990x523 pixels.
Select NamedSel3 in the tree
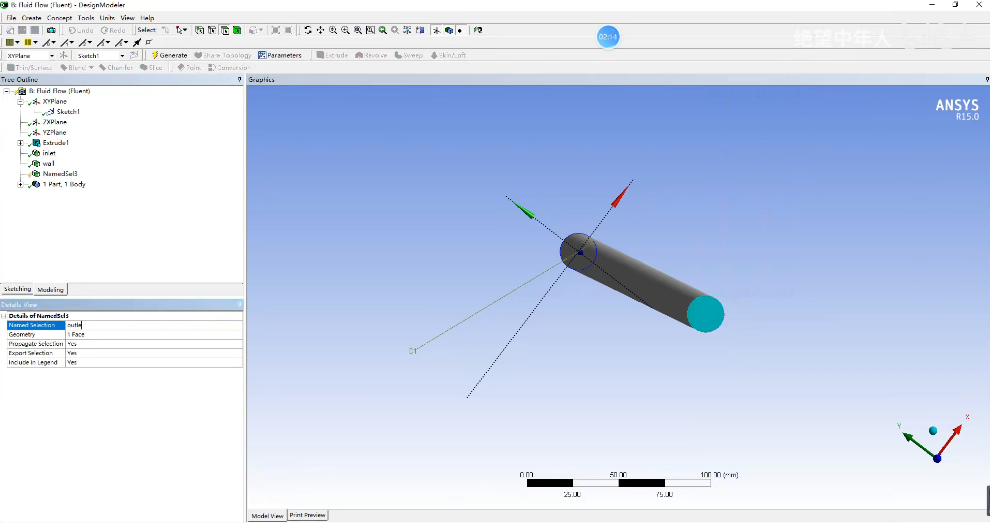[60, 174]
